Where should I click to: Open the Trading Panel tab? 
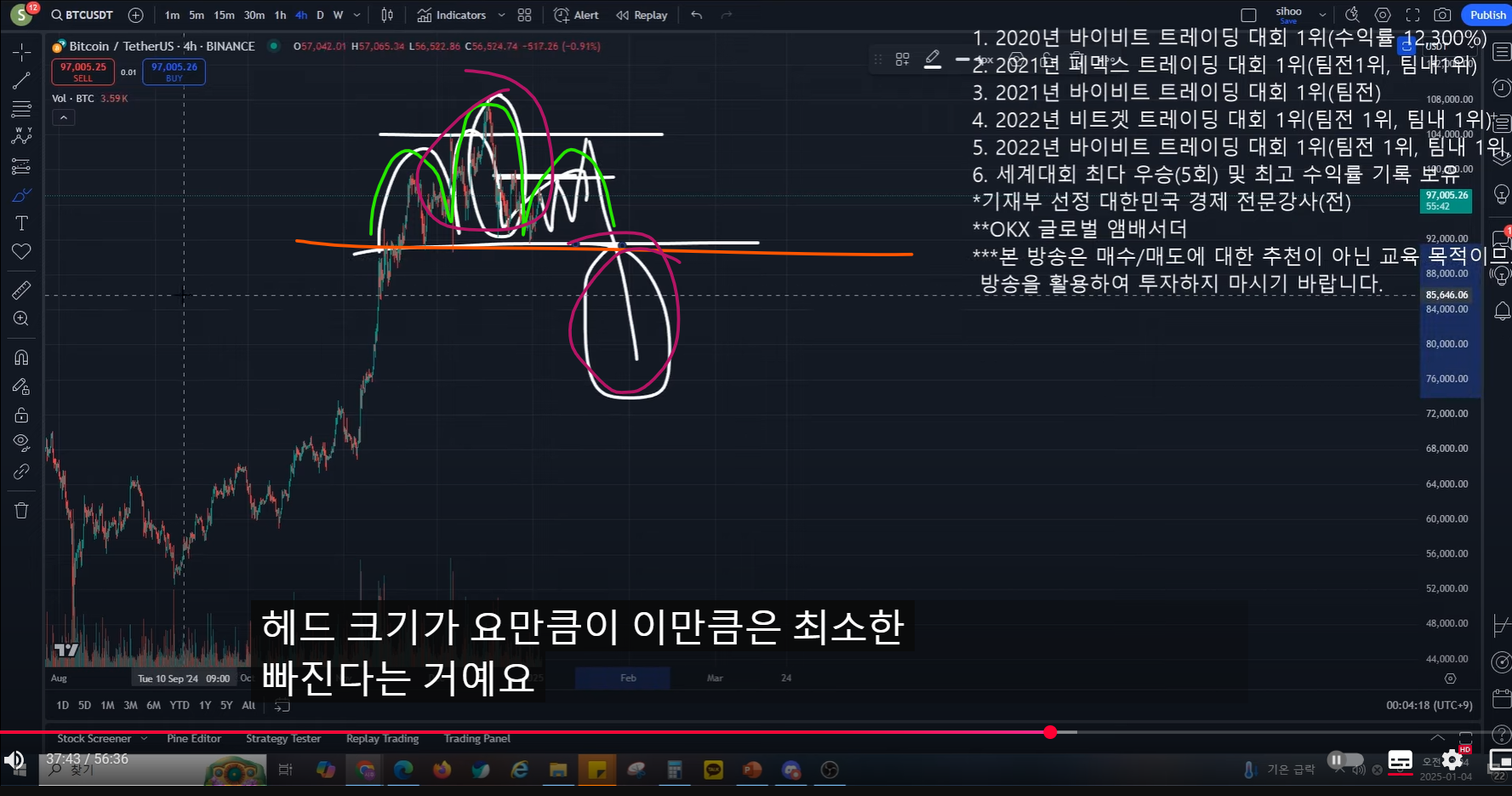pos(477,739)
